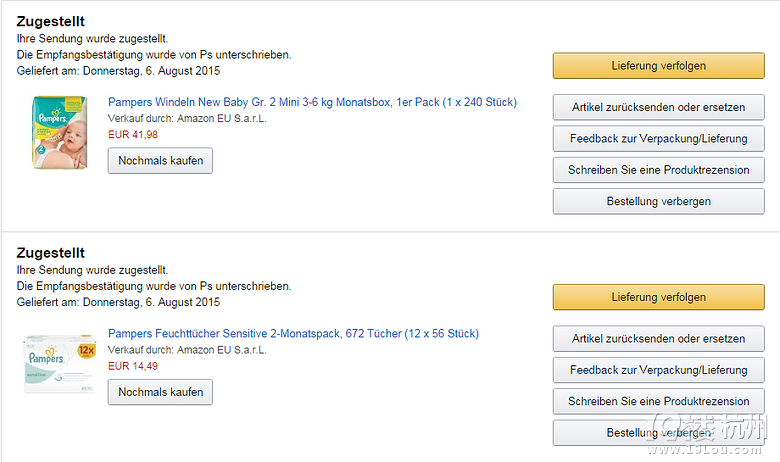This screenshot has height=462, width=780.
Task: Return or replace the wet wipes item
Action: [x=659, y=339]
